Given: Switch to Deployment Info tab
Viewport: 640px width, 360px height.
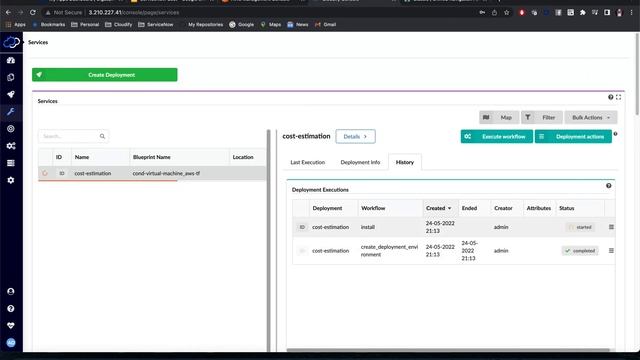Looking at the screenshot, I should click(360, 162).
